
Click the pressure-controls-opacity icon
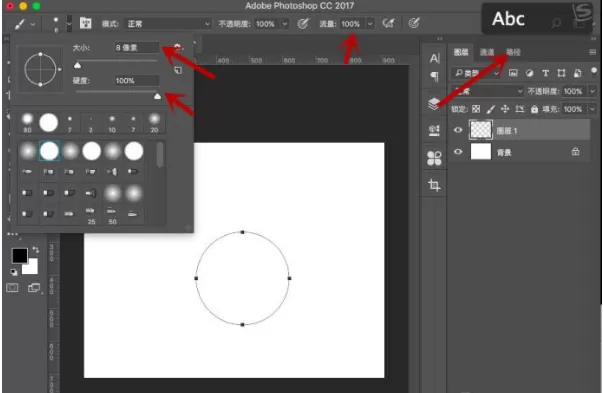[303, 24]
